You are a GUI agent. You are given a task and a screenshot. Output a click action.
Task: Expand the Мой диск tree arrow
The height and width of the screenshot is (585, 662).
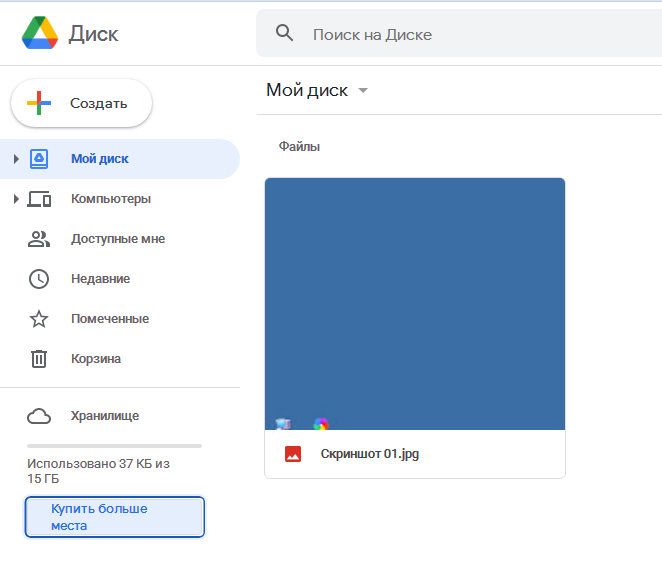click(x=16, y=159)
